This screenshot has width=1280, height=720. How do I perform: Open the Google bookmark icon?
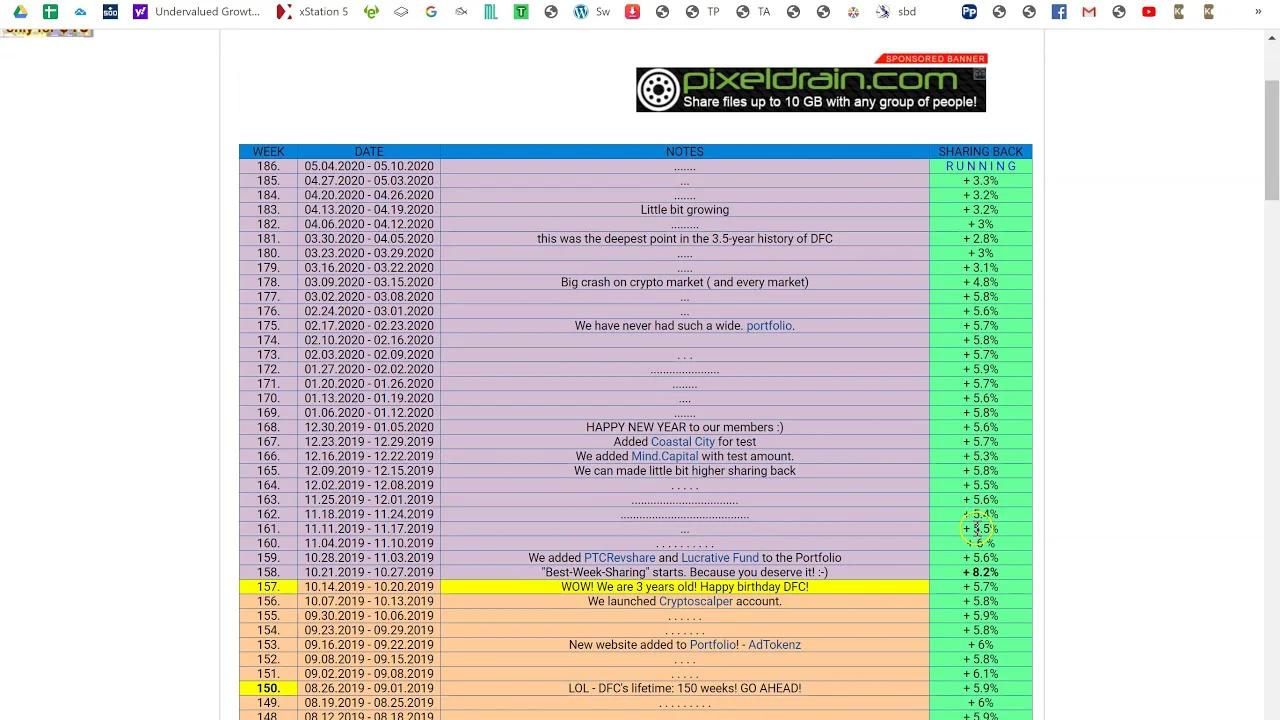click(x=430, y=11)
